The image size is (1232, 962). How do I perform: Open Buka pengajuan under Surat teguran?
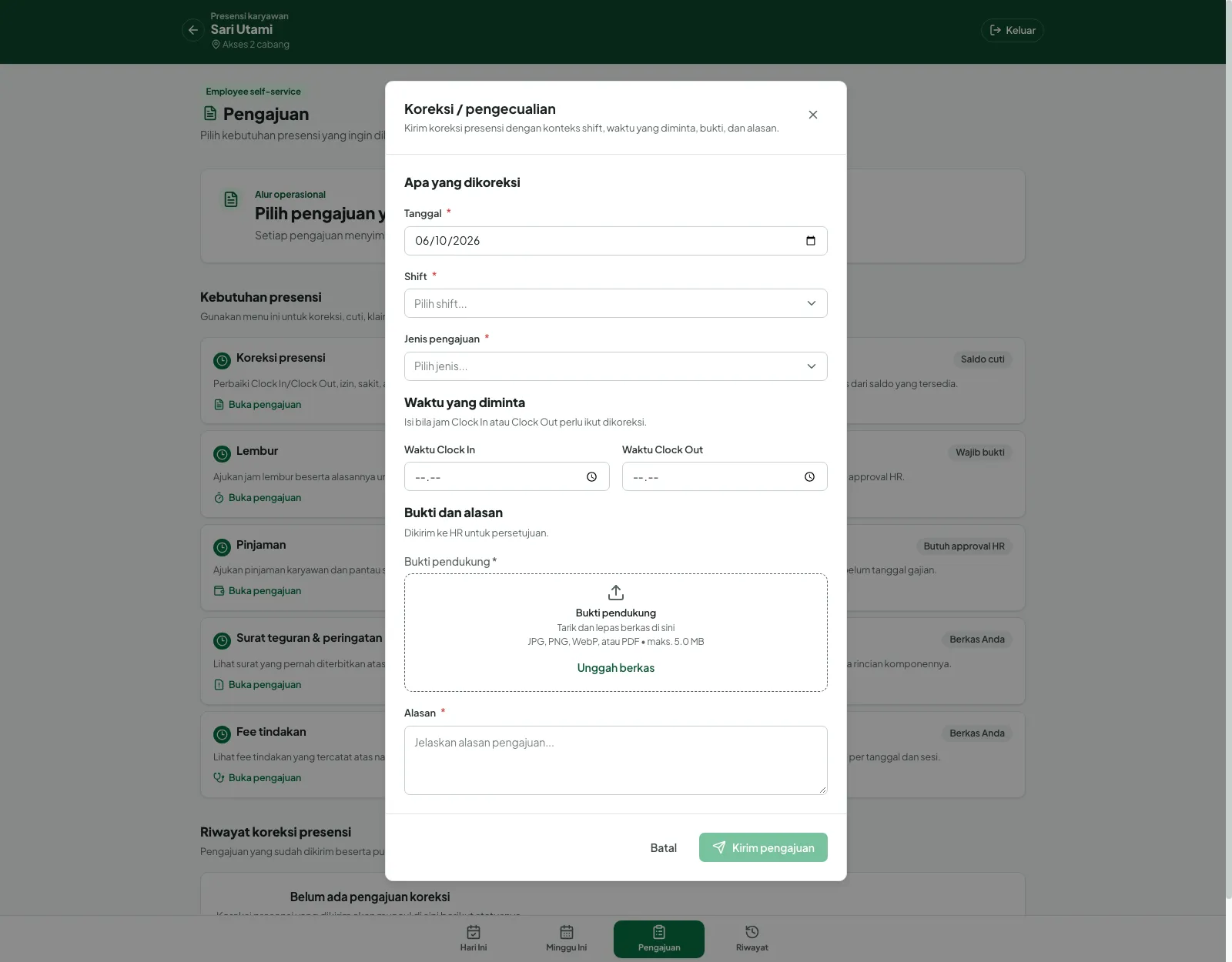click(x=257, y=685)
